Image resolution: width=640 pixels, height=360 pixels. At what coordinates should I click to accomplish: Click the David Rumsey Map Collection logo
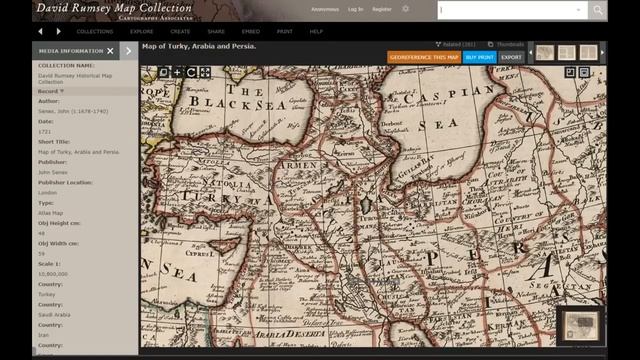(x=114, y=11)
